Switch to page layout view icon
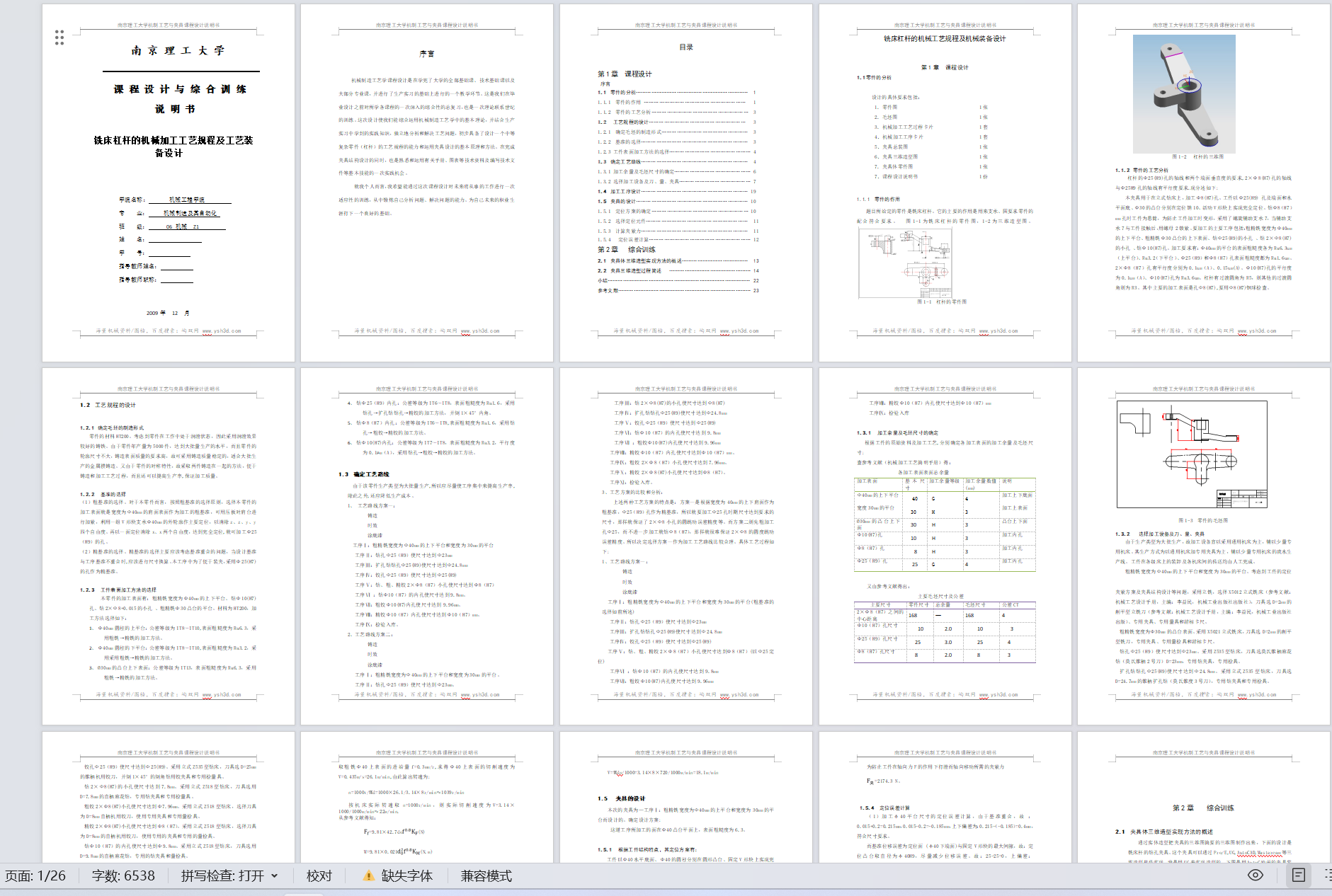Image resolution: width=1332 pixels, height=896 pixels. tap(1299, 875)
